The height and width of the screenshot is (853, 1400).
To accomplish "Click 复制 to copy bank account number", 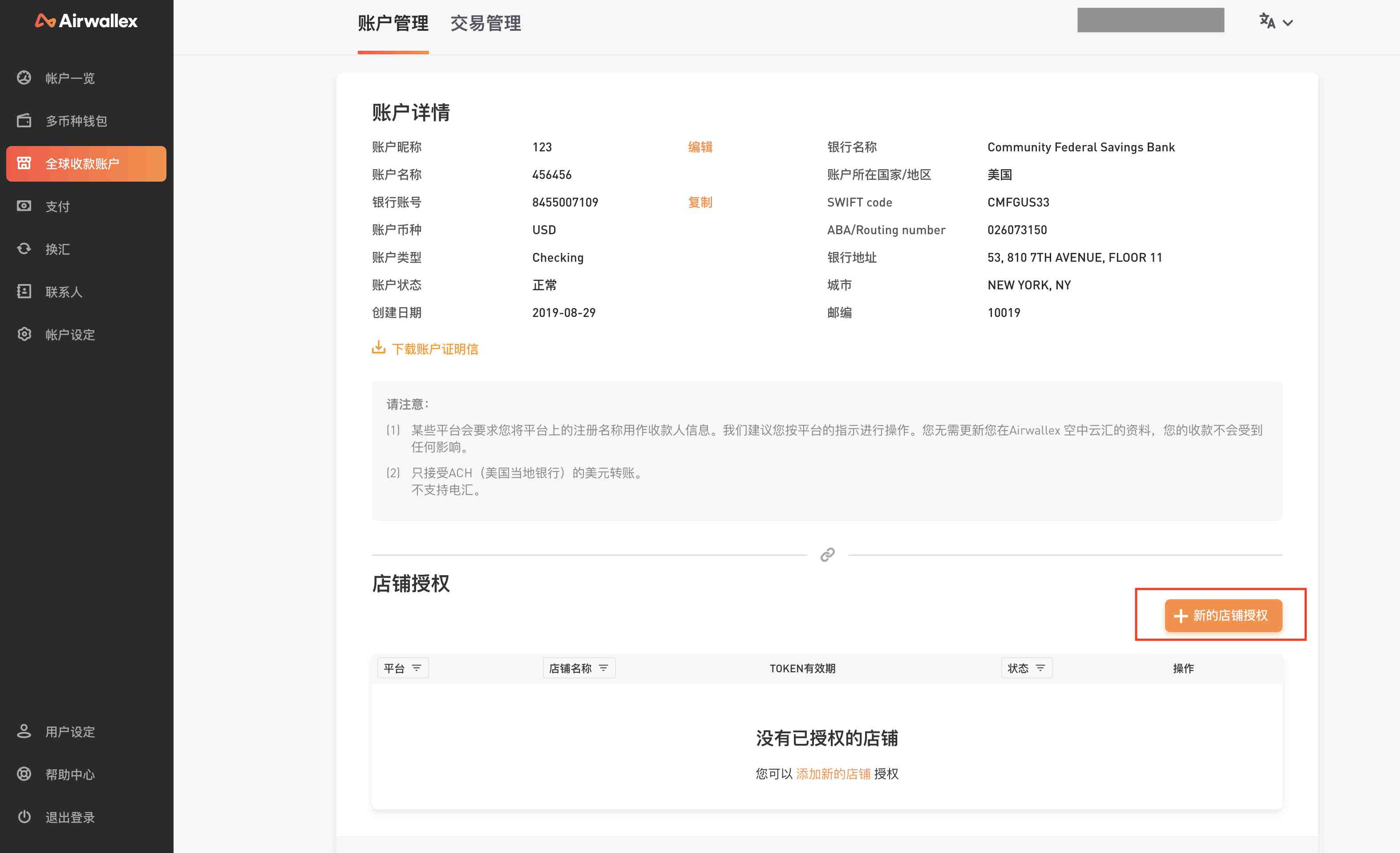I will pos(700,202).
